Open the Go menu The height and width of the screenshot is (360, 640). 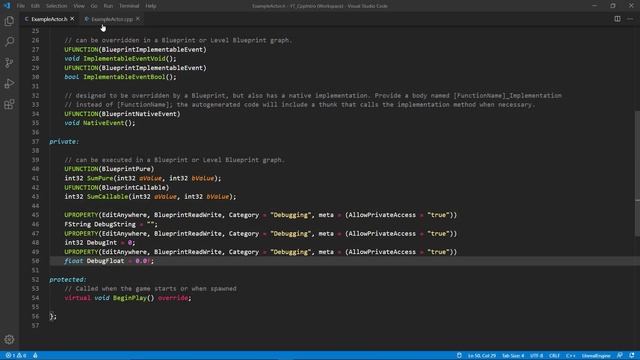click(x=94, y=6)
